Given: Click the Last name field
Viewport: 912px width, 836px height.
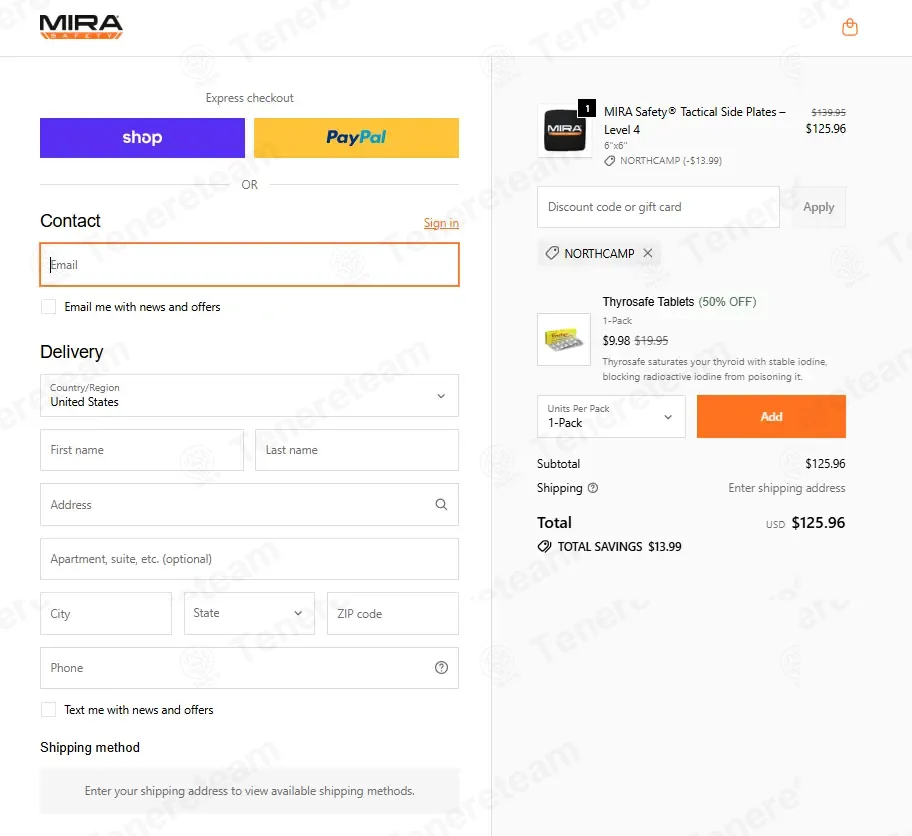Looking at the screenshot, I should [x=357, y=450].
